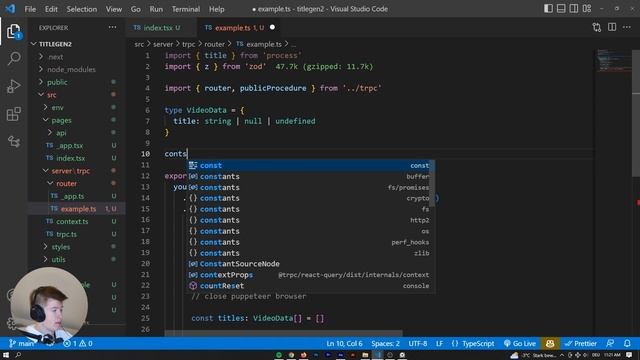Open the Selection menu

[82, 9]
